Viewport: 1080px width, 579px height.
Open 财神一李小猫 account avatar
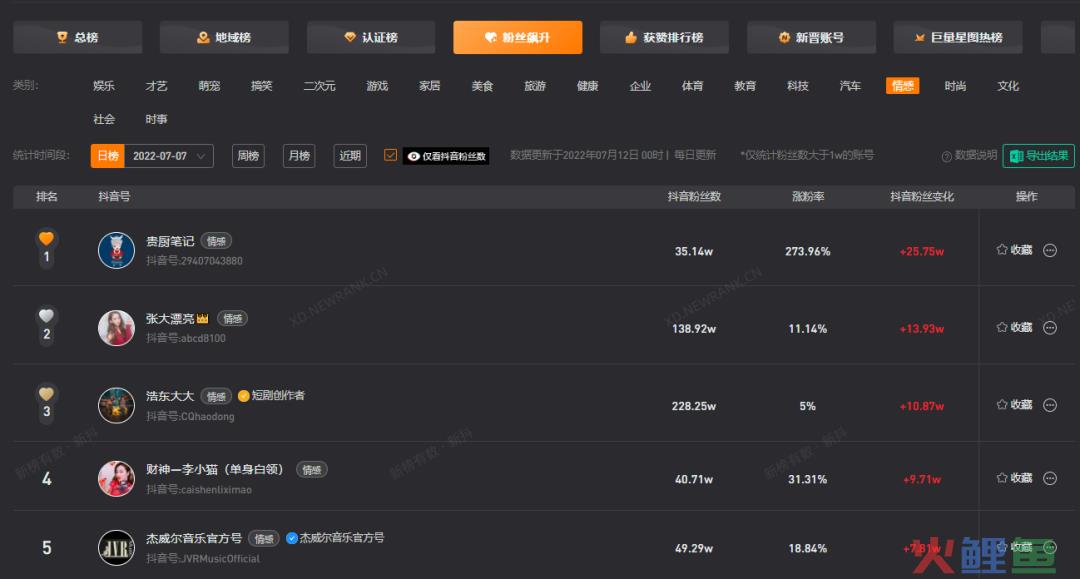click(x=116, y=478)
